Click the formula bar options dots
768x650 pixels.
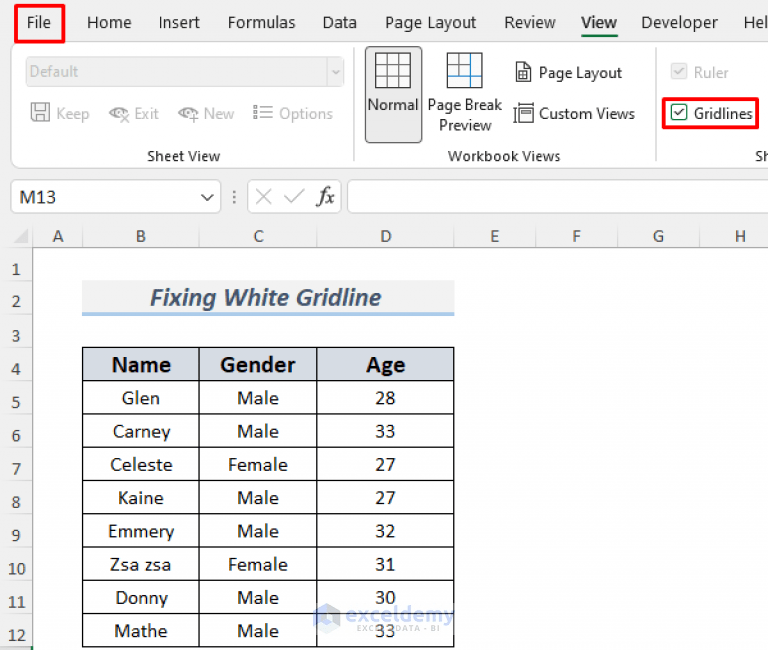tap(234, 197)
